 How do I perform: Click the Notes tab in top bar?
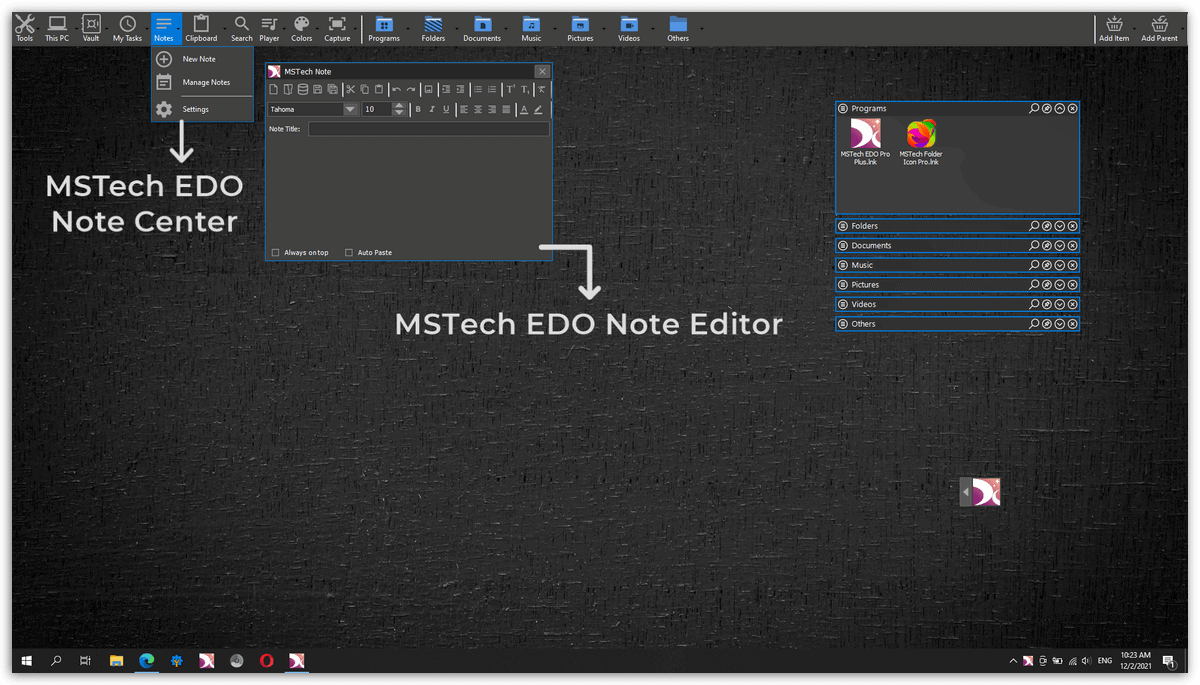click(x=164, y=28)
